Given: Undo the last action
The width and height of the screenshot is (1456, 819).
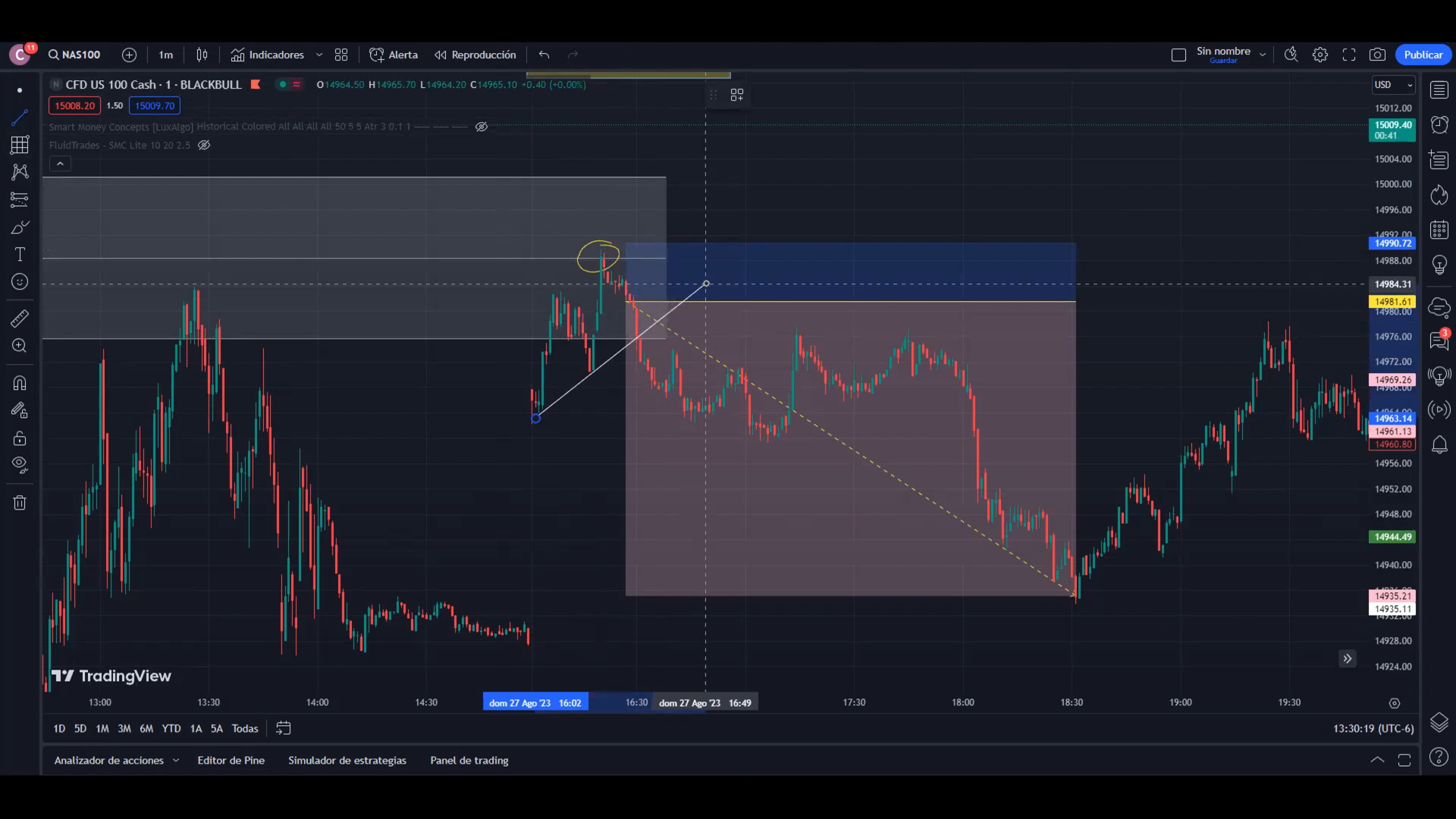Looking at the screenshot, I should coord(544,55).
